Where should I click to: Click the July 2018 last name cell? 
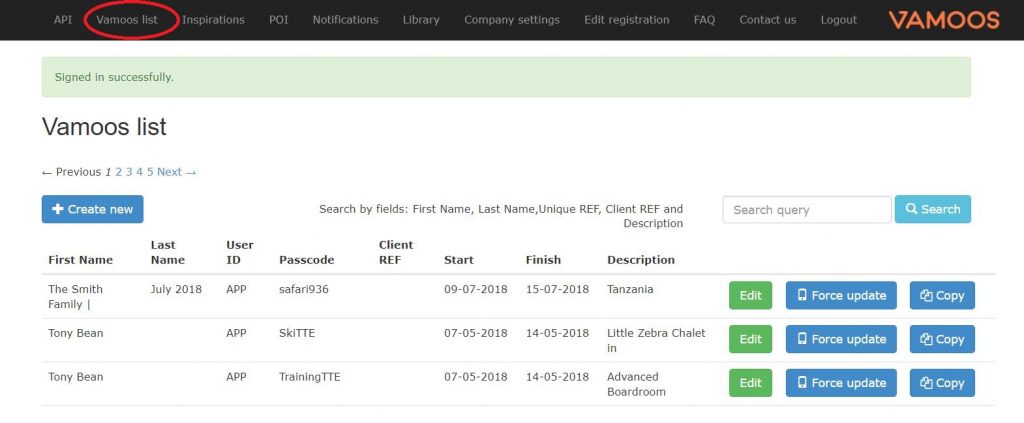coord(176,289)
